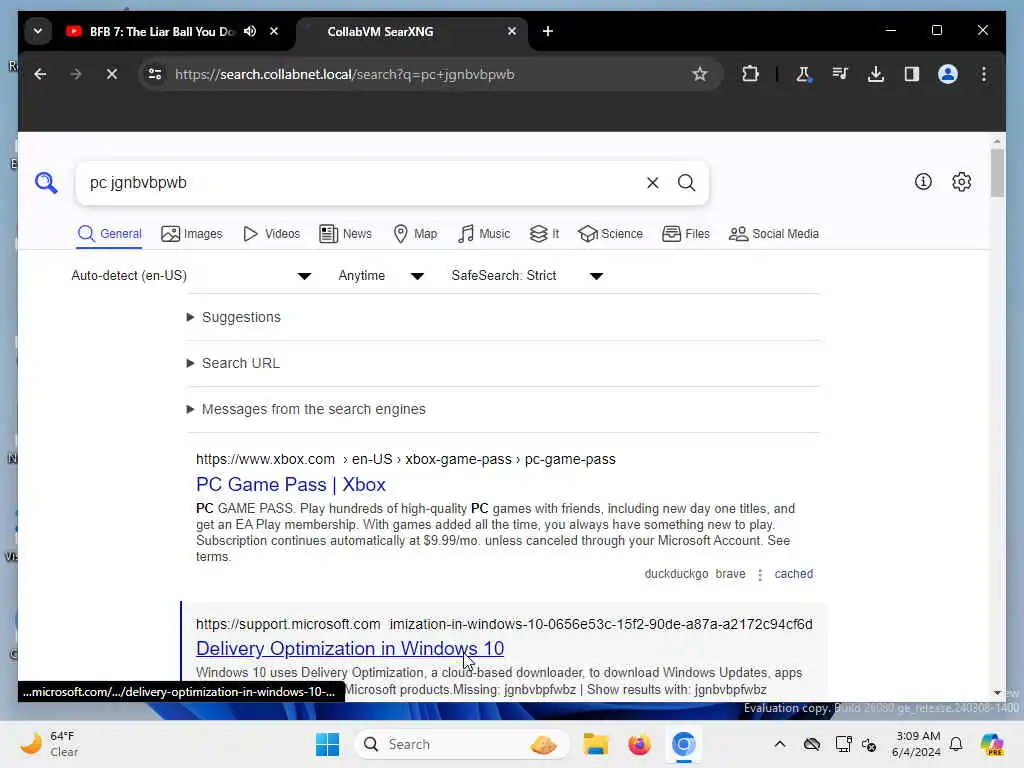This screenshot has width=1024, height=768.
Task: Click the SearXNG magnifier logo
Action: click(x=46, y=183)
